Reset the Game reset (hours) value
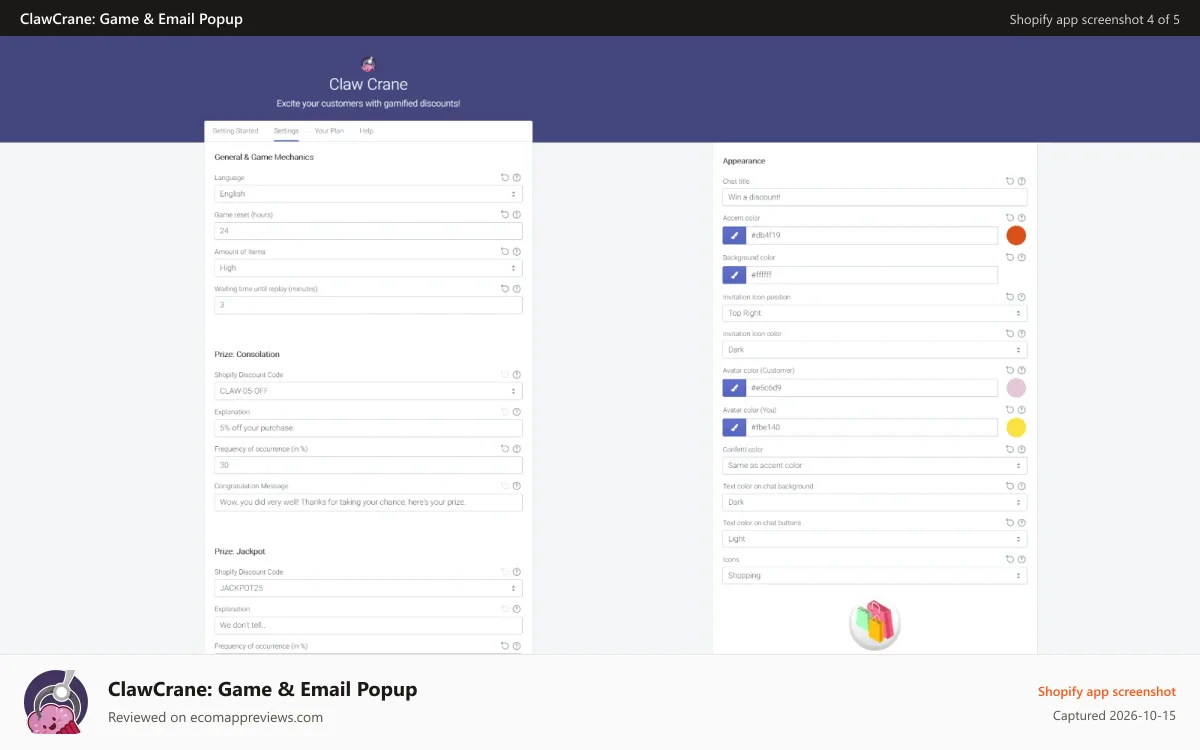The width and height of the screenshot is (1200, 750). click(x=505, y=214)
